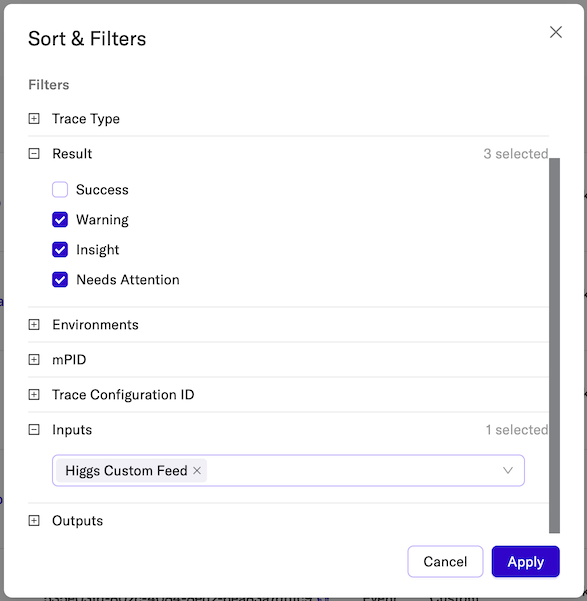Apply the selected filters
Image resolution: width=587 pixels, height=601 pixels.
[525, 562]
